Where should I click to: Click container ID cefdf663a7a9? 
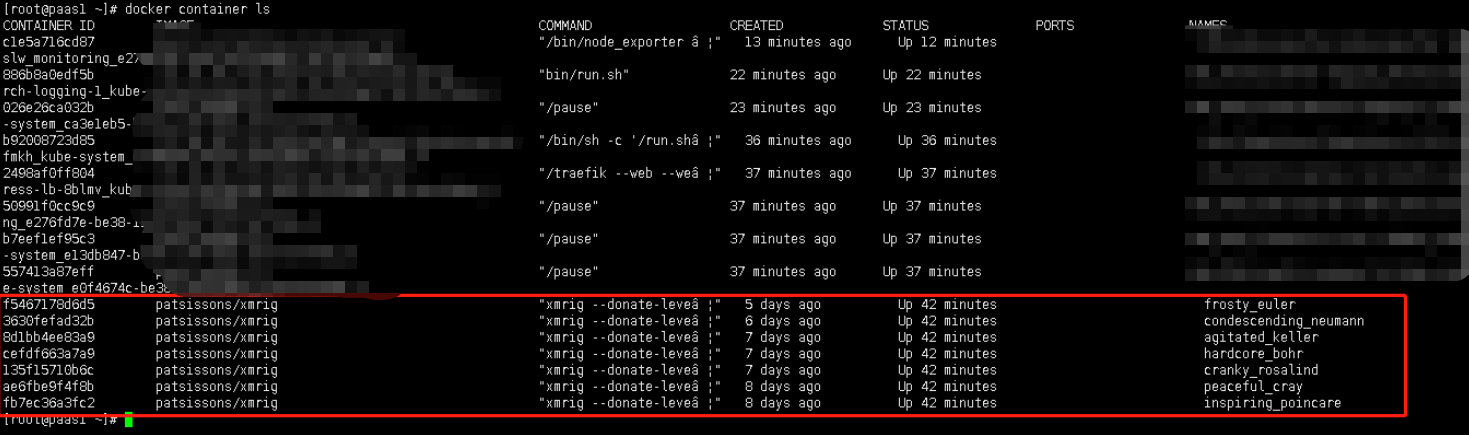[49, 354]
